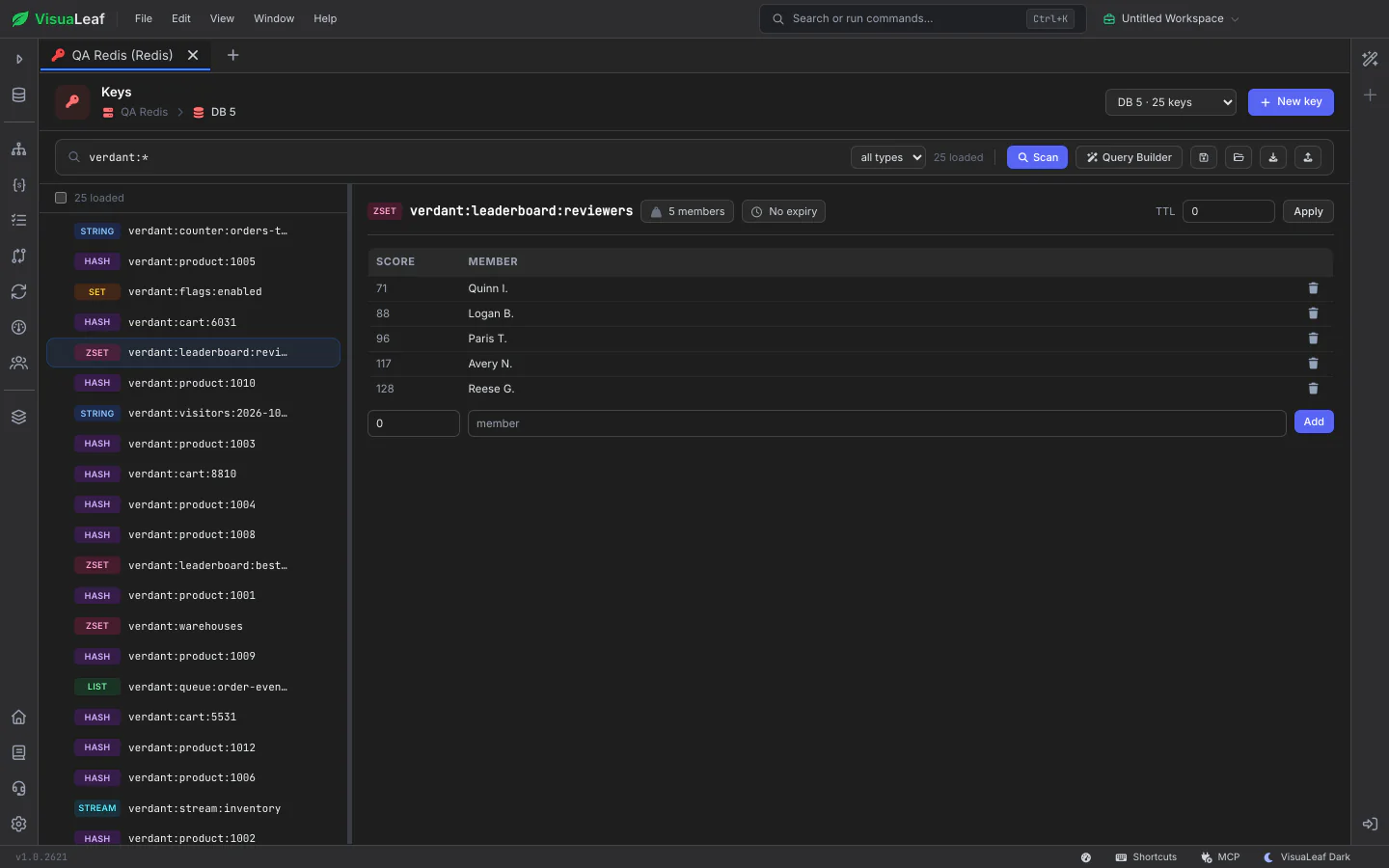
Task: Open the task checklist sidebar icon
Action: click(x=18, y=221)
